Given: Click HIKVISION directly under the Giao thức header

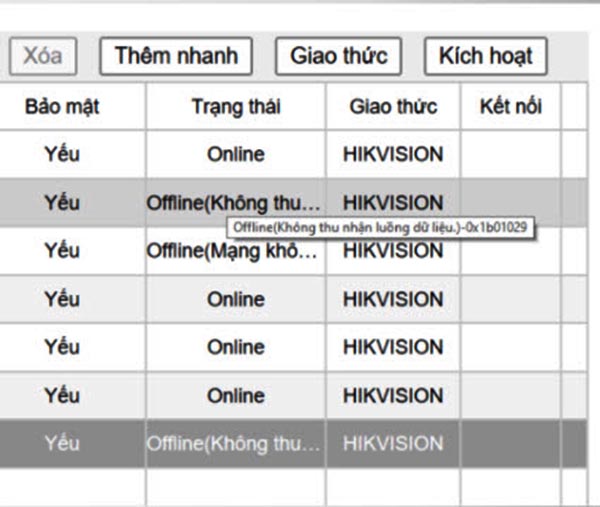Looking at the screenshot, I should point(393,154).
